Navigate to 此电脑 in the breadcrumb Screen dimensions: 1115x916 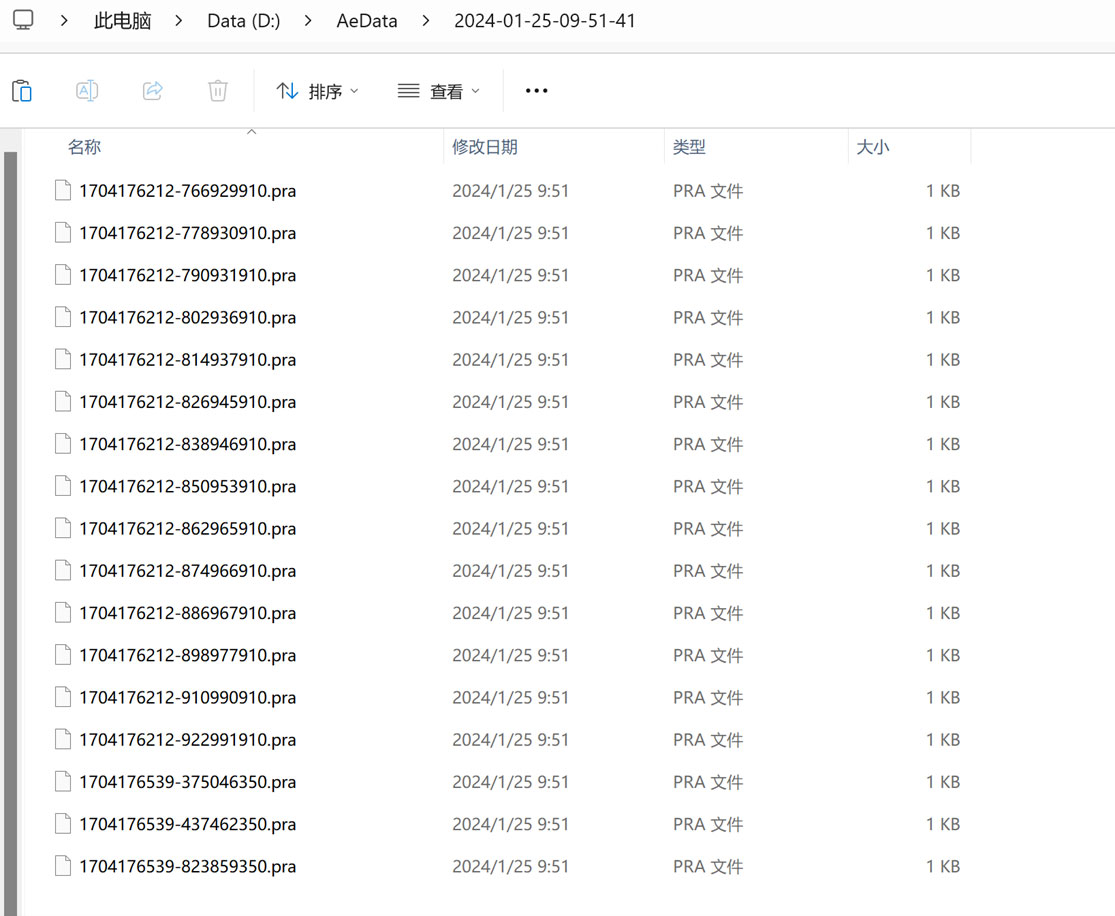click(122, 21)
